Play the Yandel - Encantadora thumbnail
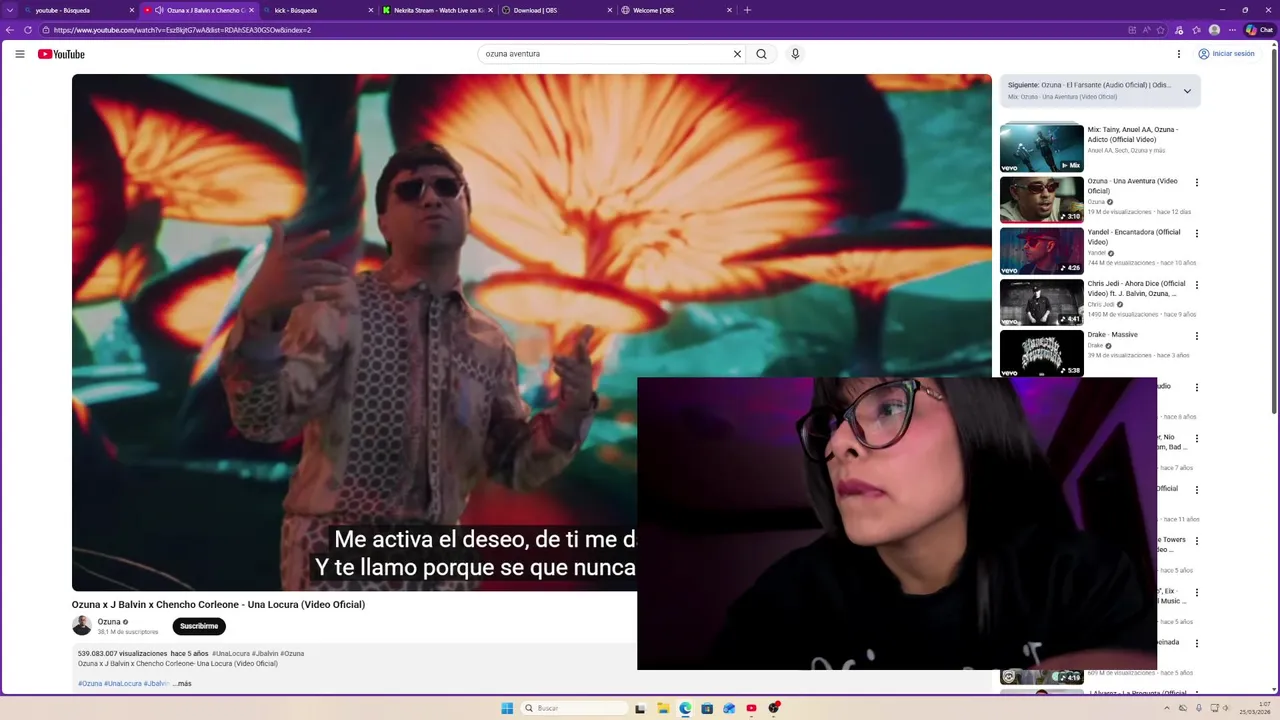This screenshot has width=1280, height=720. click(1042, 250)
